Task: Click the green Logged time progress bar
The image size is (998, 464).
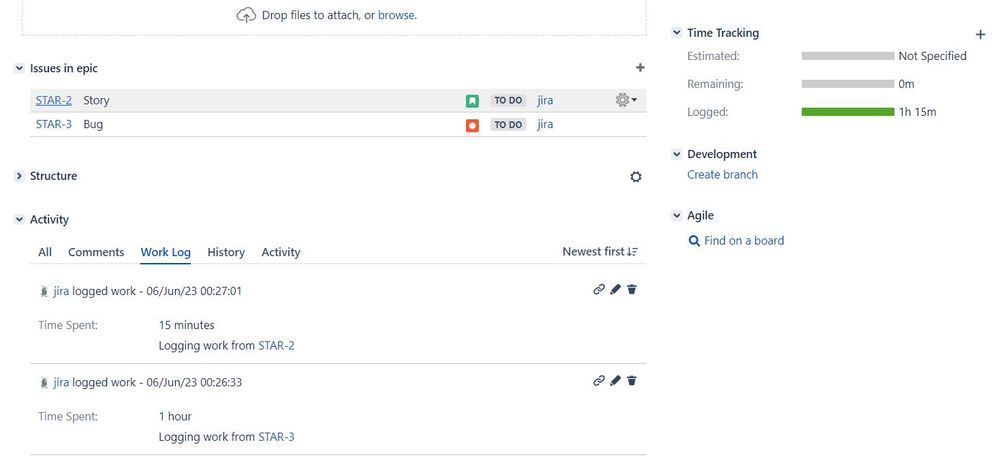Action: tap(848, 112)
